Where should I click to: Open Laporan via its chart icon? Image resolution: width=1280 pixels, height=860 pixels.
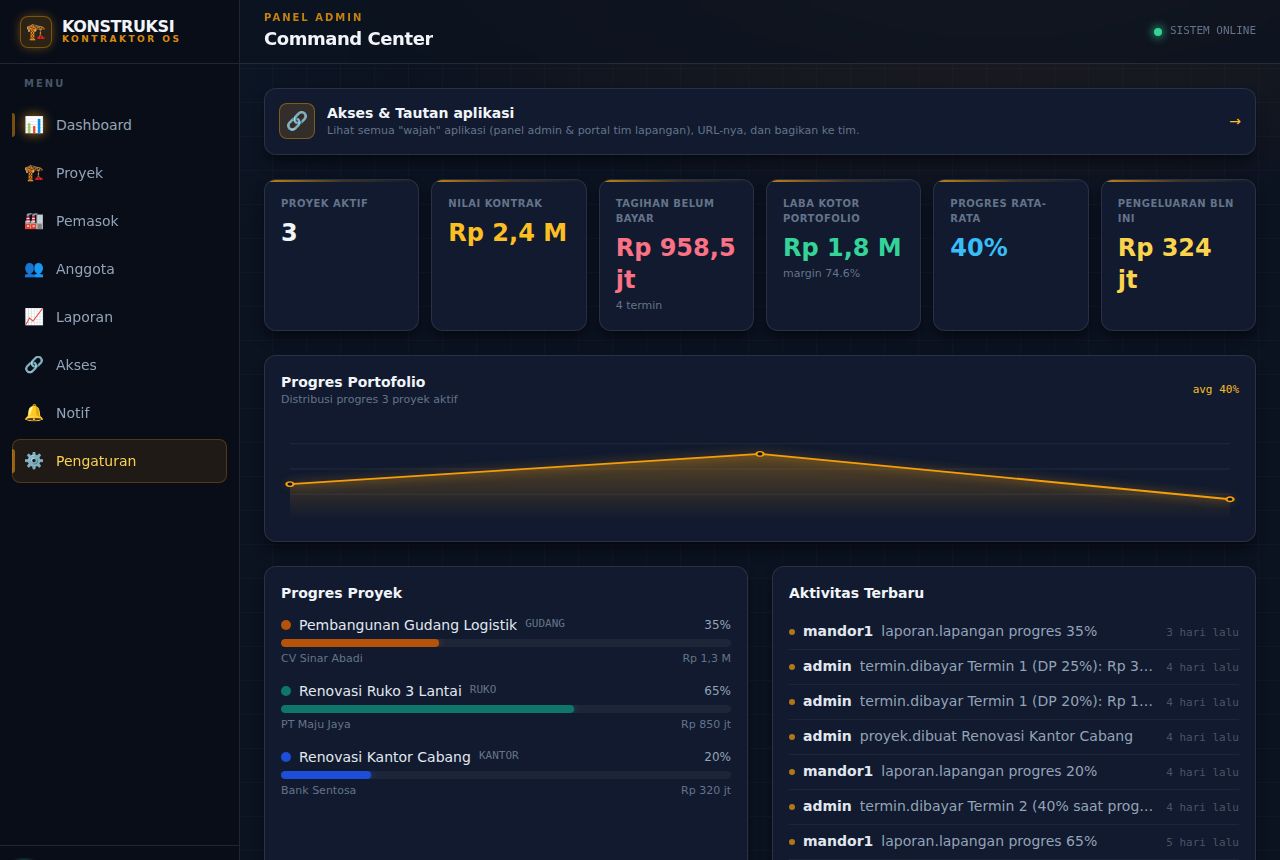pos(34,317)
